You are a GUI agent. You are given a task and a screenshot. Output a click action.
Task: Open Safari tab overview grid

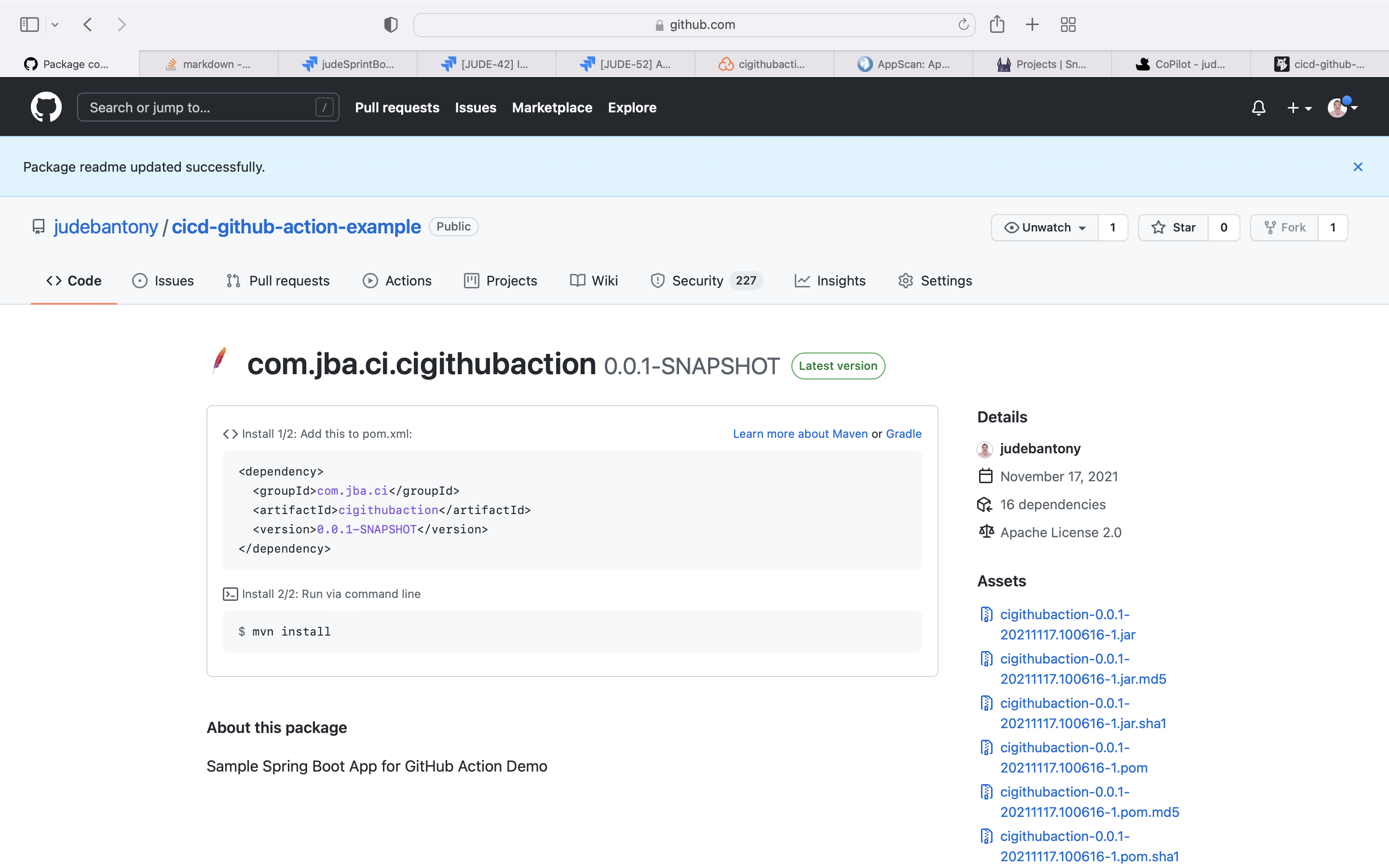pyautogui.click(x=1068, y=25)
